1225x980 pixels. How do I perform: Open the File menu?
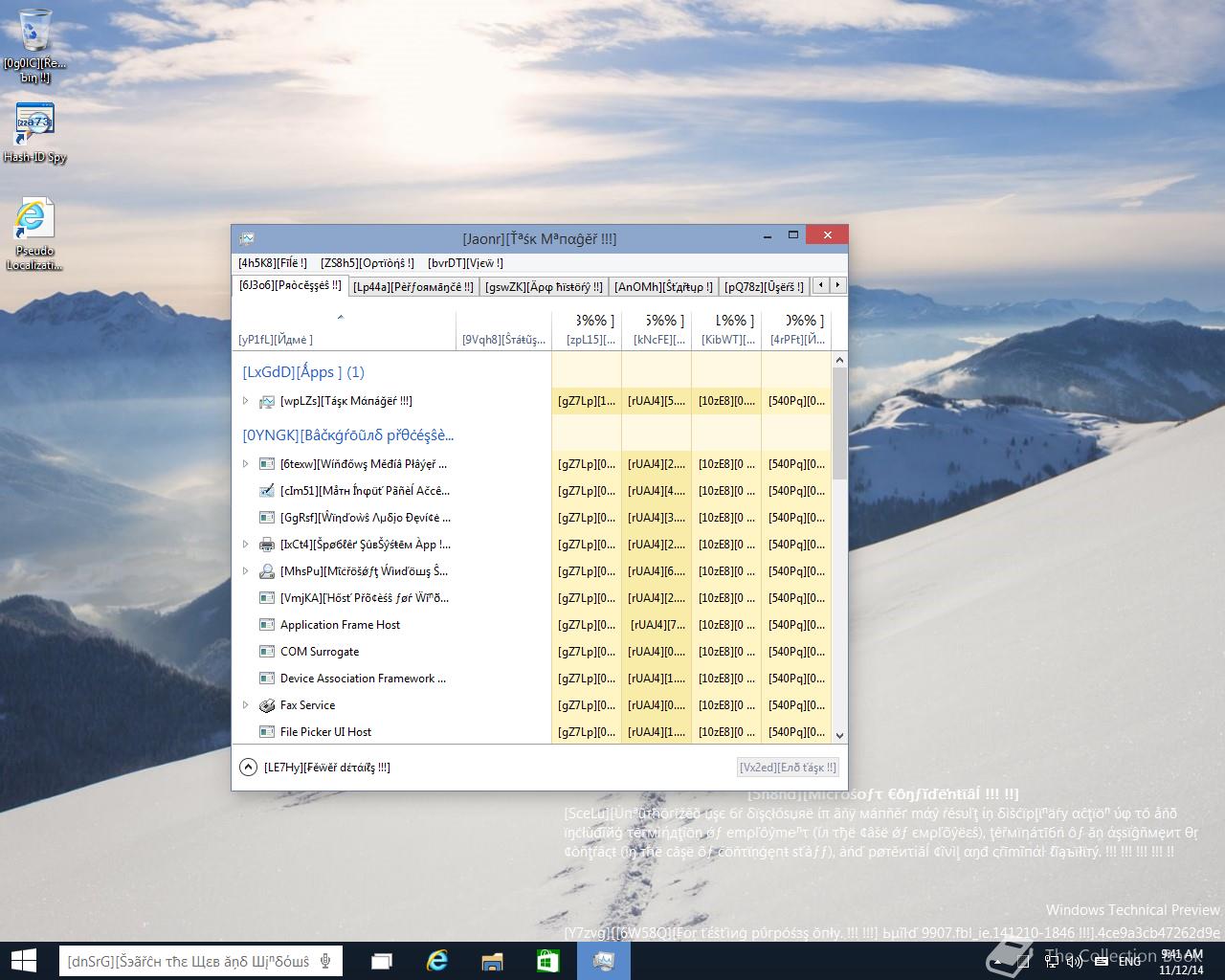(273, 263)
